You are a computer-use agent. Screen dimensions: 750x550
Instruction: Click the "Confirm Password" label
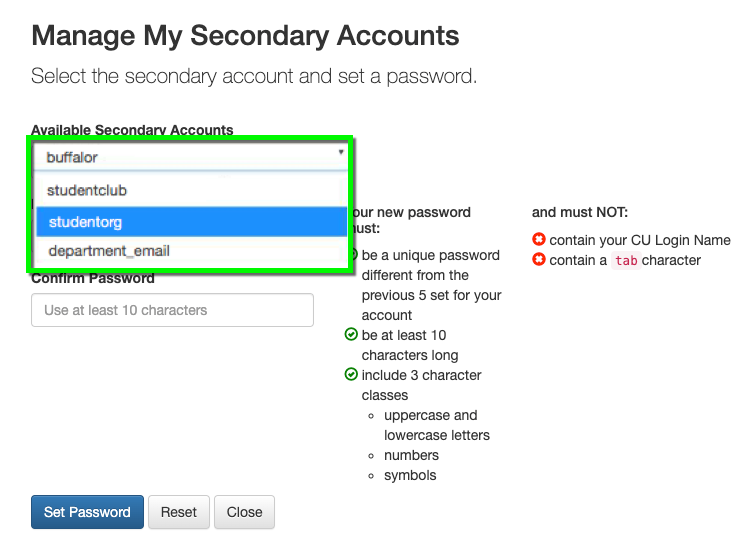pyautogui.click(x=93, y=279)
